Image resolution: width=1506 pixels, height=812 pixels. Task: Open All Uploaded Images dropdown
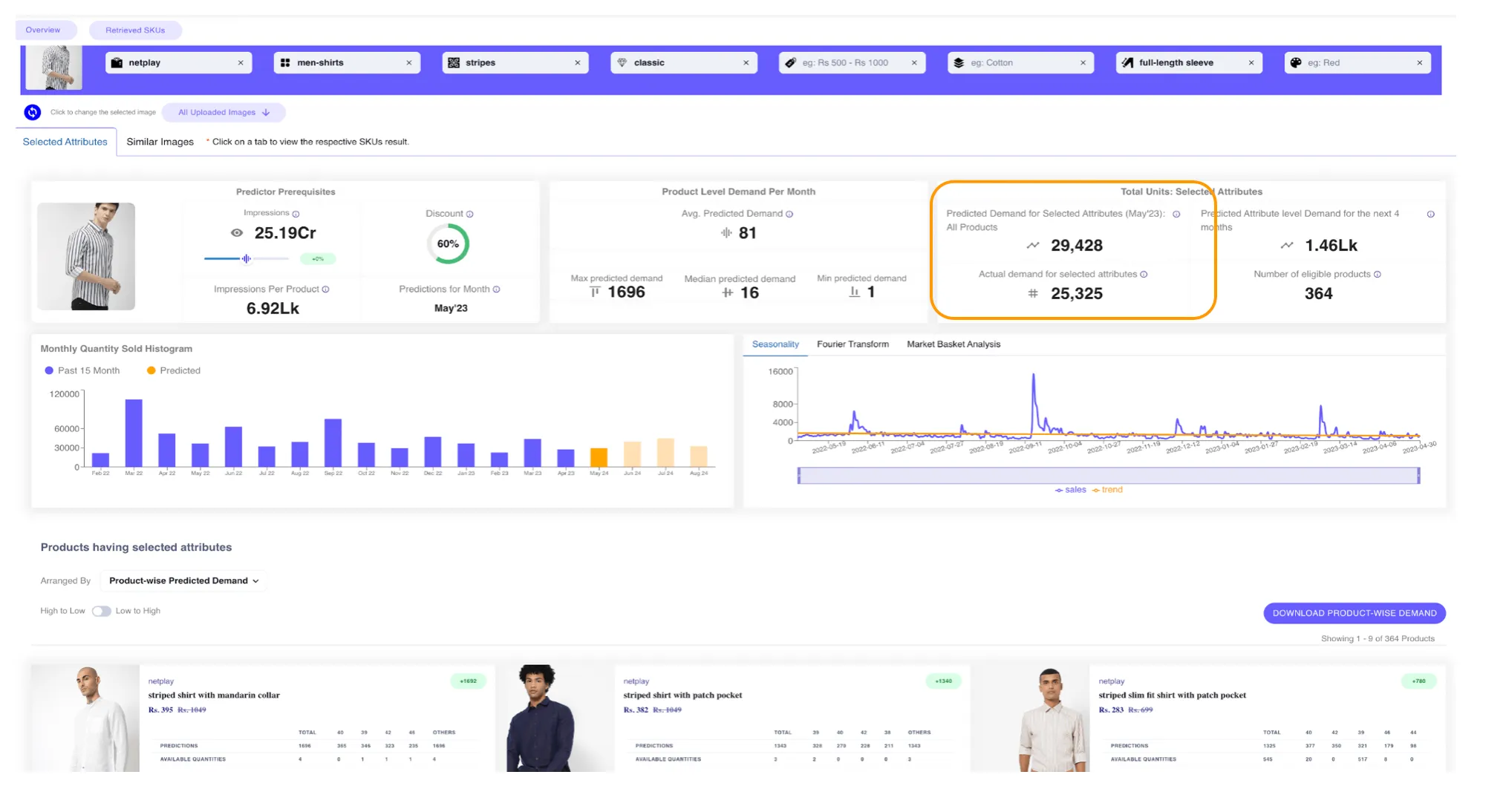pyautogui.click(x=224, y=112)
